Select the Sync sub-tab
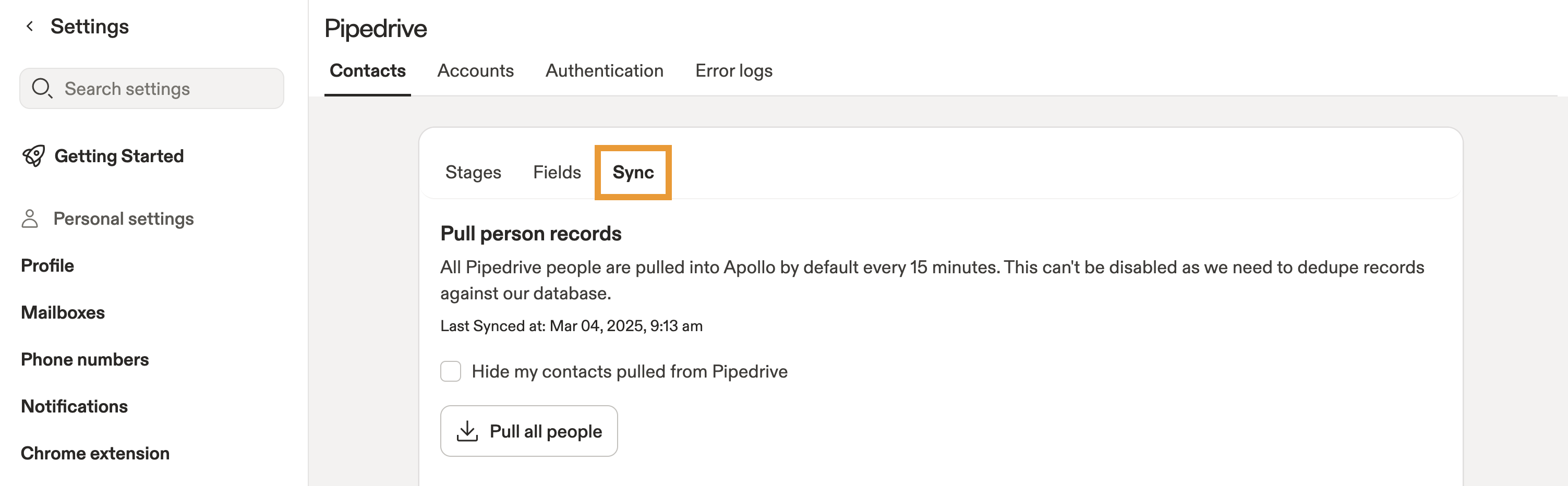The image size is (1568, 486). coord(632,172)
